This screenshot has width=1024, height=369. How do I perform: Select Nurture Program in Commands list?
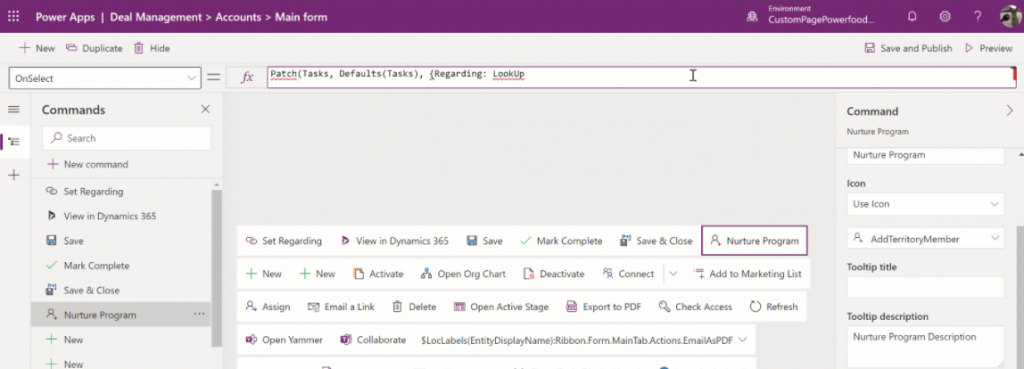coord(121,315)
